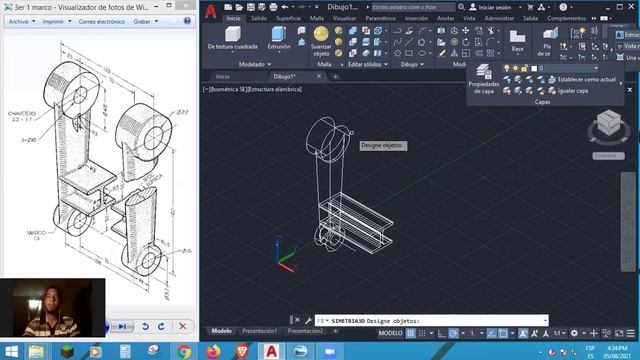The image size is (640, 360).
Task: Select the Inicio document tab
Action: [x=222, y=76]
